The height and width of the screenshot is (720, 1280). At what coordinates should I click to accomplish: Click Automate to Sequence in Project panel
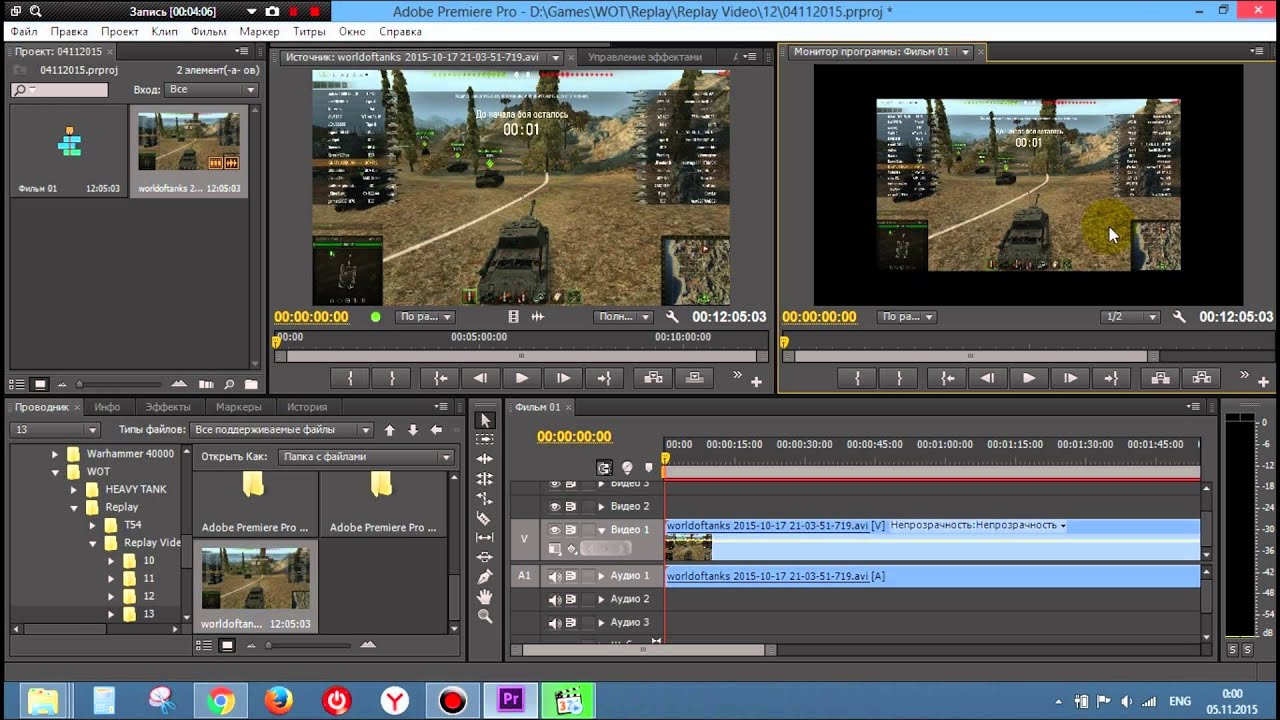[x=206, y=384]
